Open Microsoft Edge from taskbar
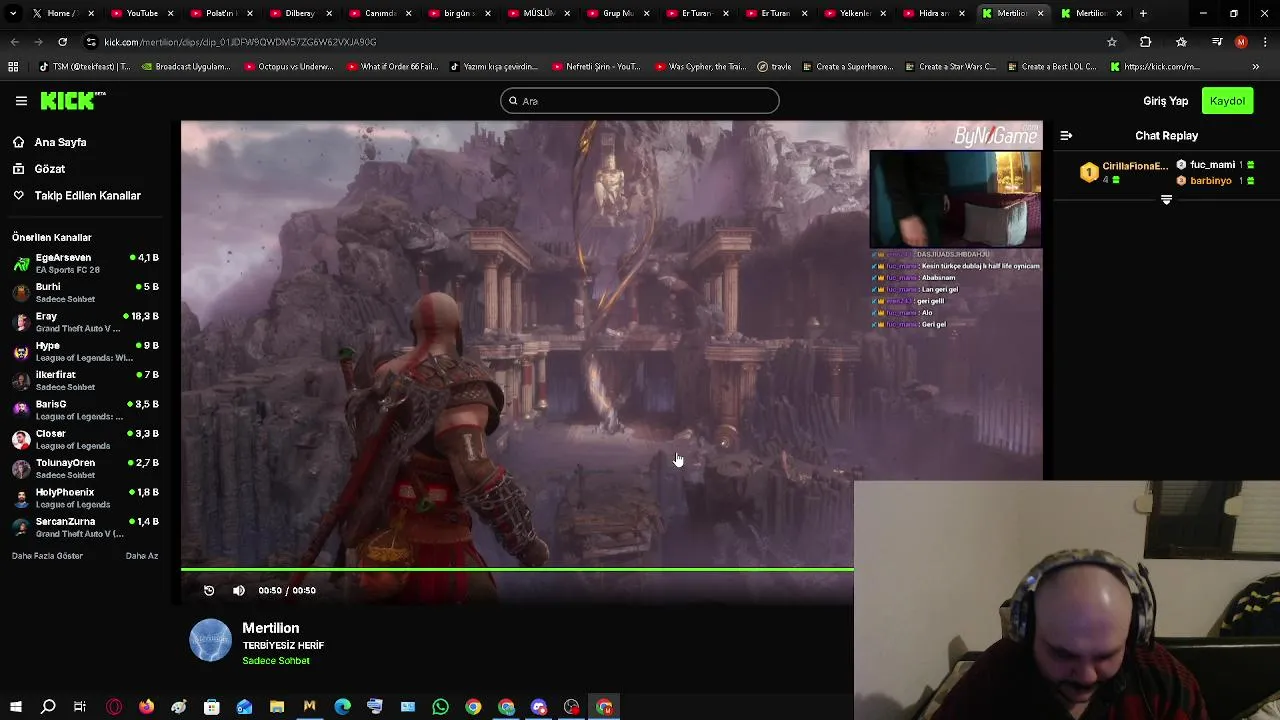 tap(343, 707)
